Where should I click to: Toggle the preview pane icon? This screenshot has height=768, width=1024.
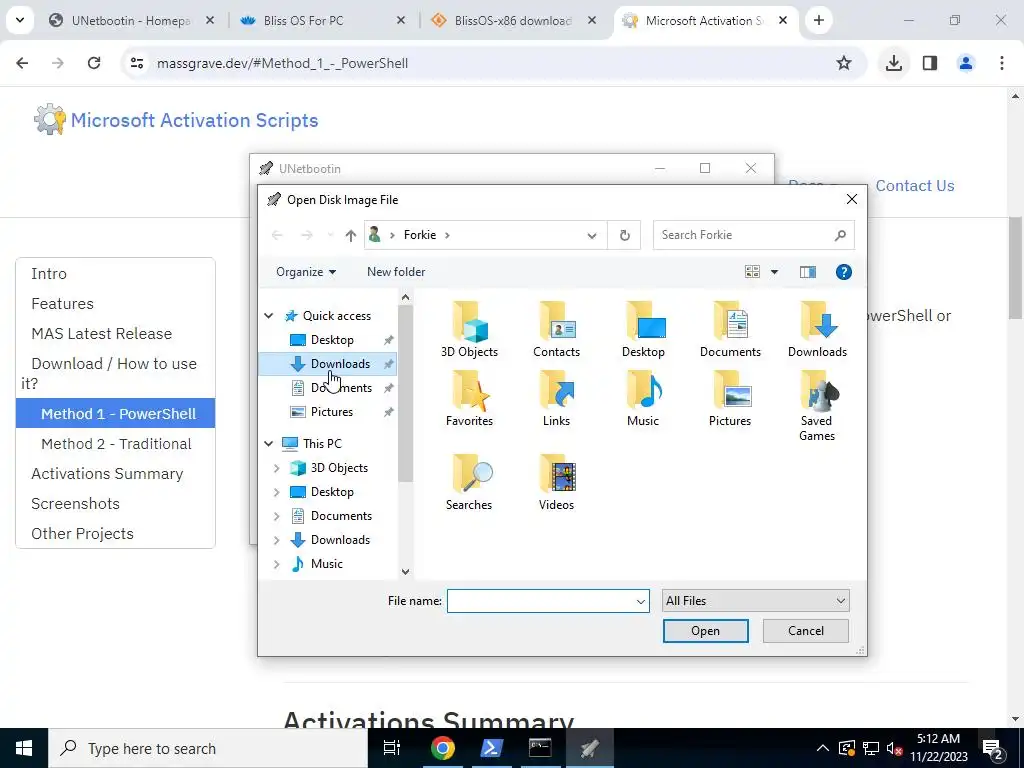point(808,272)
